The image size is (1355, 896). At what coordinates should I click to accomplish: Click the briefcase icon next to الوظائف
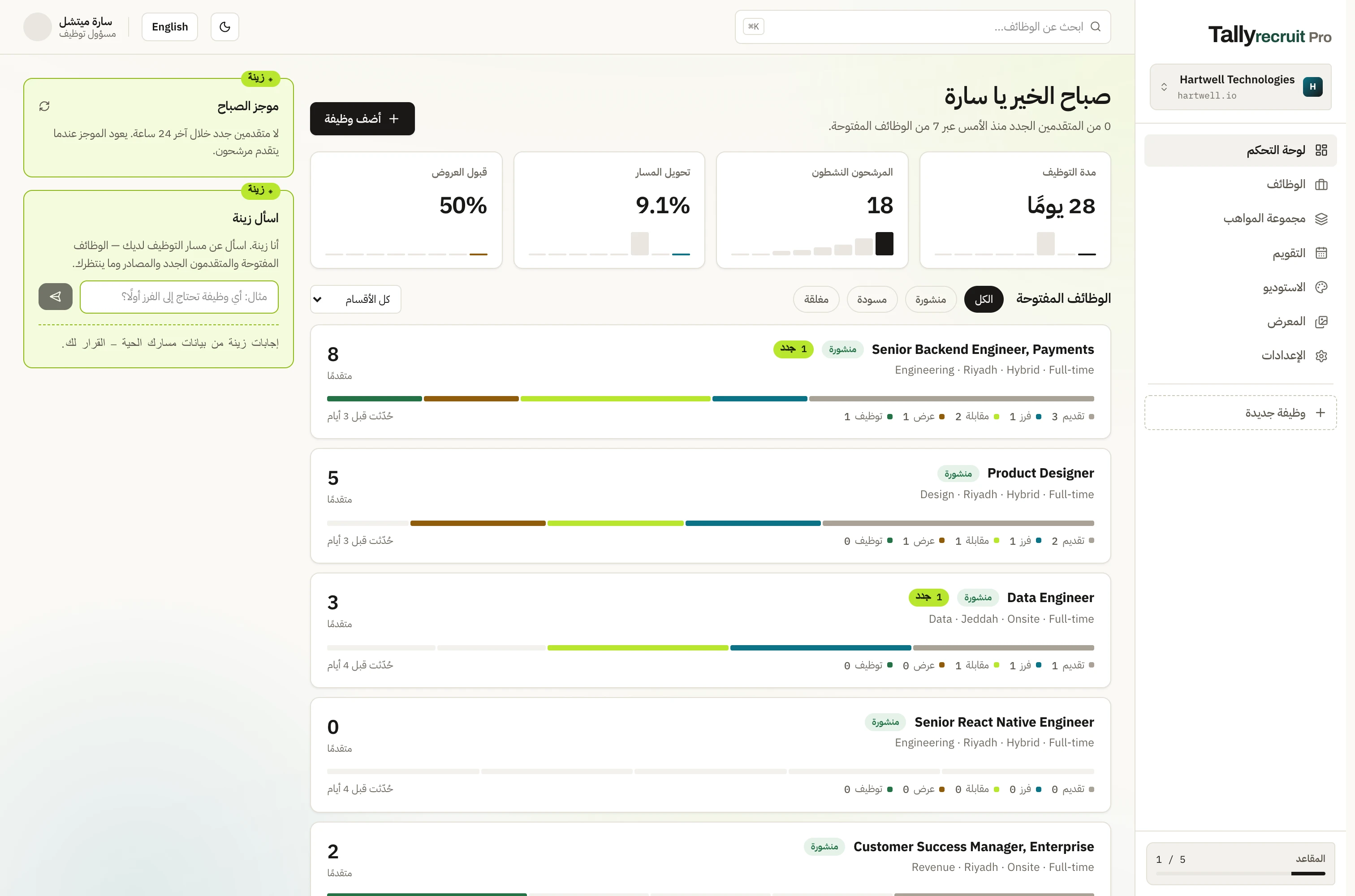[1320, 185]
